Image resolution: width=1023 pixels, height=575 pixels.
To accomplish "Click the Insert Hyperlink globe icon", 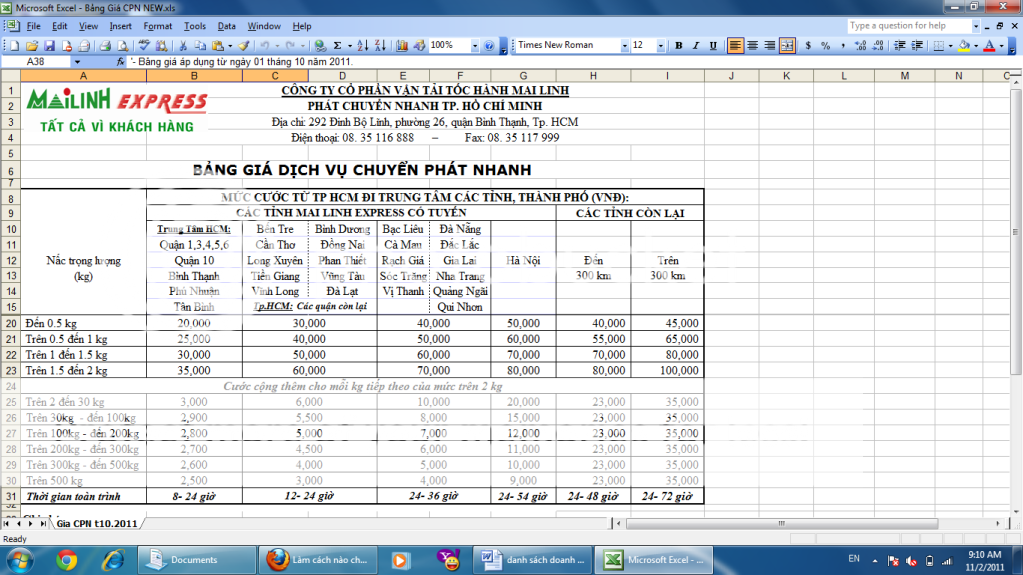I will (x=320, y=46).
